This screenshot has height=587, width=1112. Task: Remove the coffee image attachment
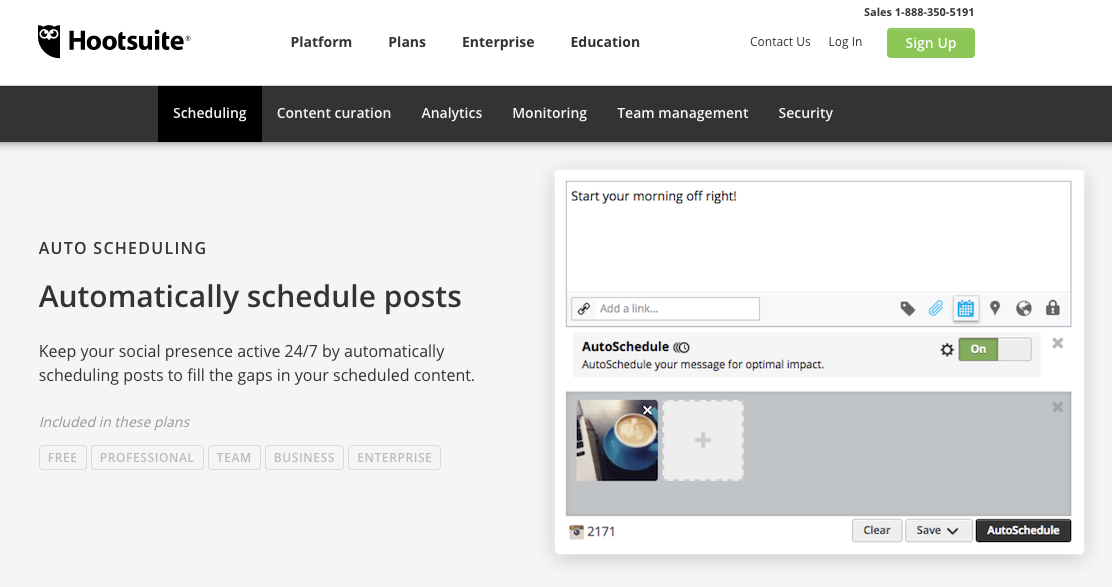coord(647,410)
